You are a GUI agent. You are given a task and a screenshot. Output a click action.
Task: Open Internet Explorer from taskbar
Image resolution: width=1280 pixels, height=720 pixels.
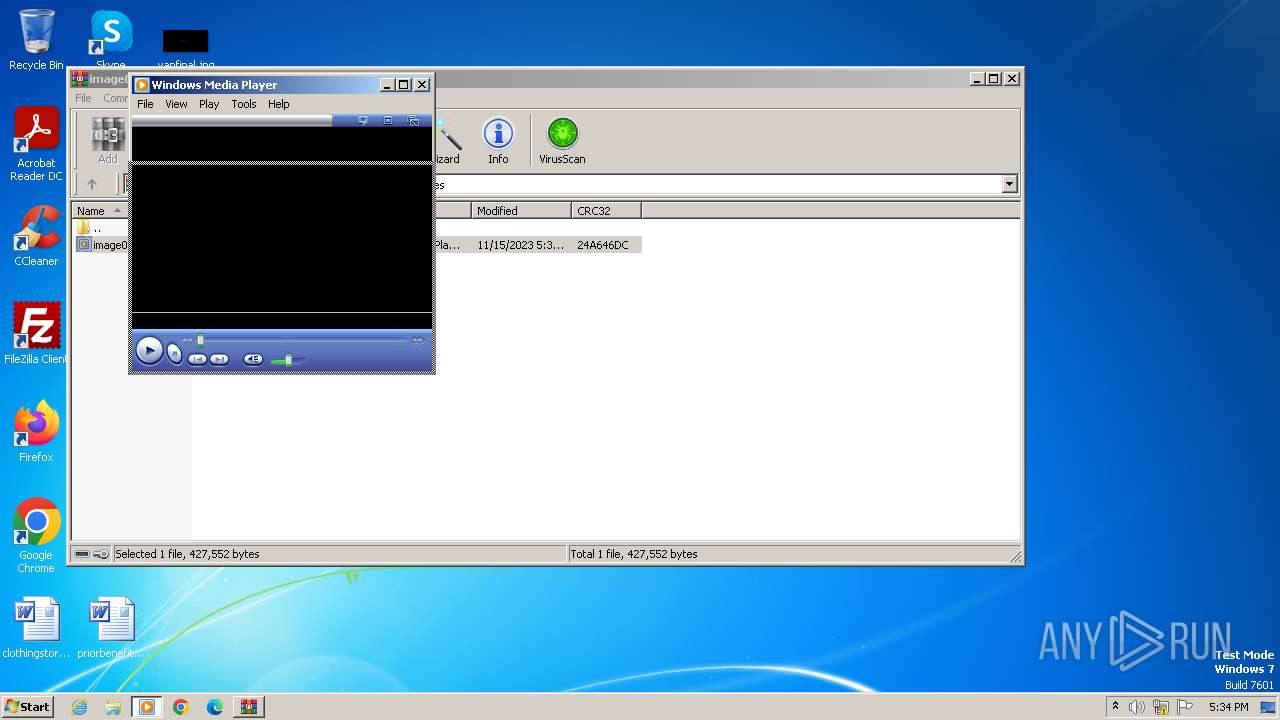pyautogui.click(x=79, y=707)
